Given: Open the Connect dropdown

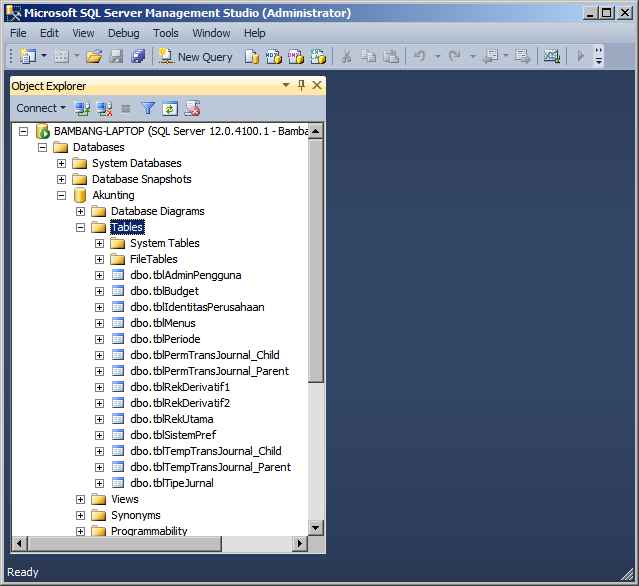Looking at the screenshot, I should pos(41,108).
